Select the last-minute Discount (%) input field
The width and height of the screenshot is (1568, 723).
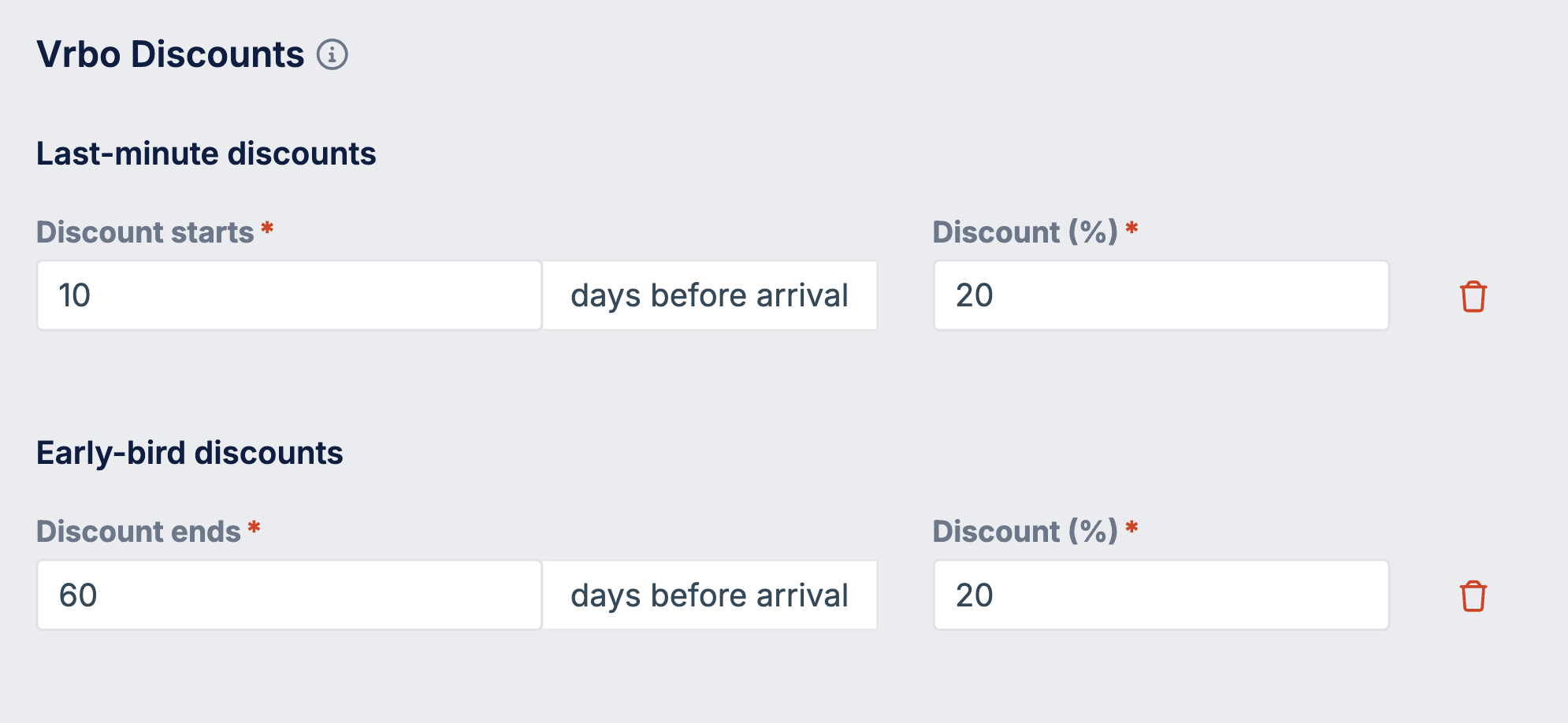point(1161,295)
